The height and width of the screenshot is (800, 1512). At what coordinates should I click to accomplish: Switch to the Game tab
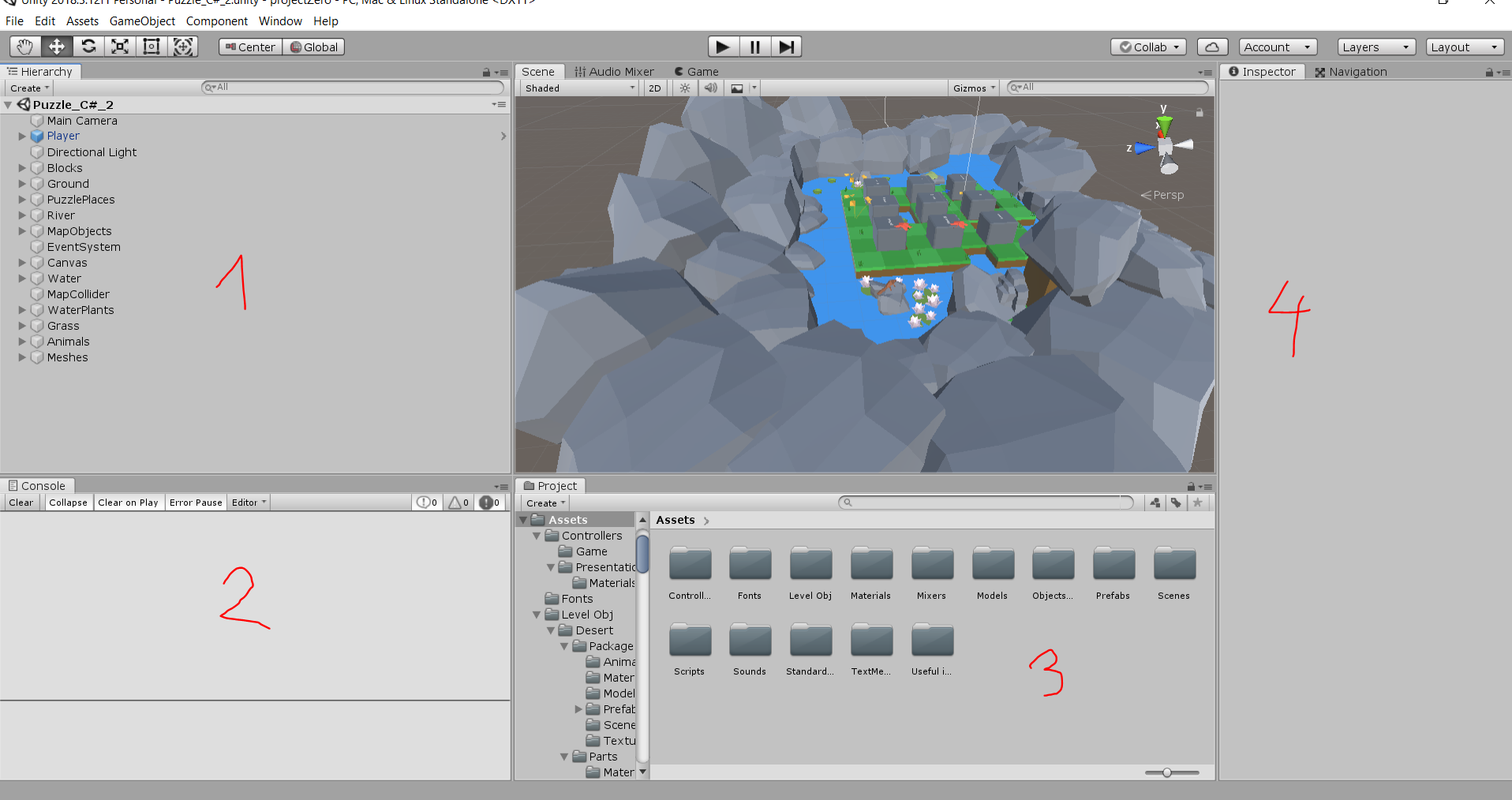click(x=696, y=72)
